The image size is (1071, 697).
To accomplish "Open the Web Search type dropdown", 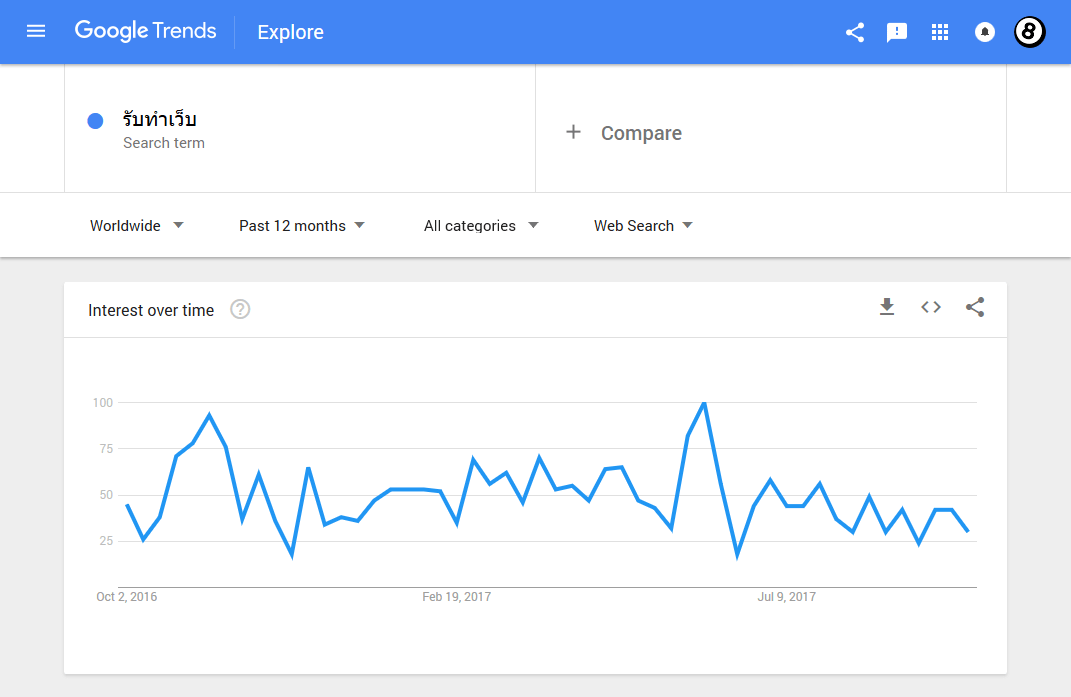I will (x=643, y=226).
